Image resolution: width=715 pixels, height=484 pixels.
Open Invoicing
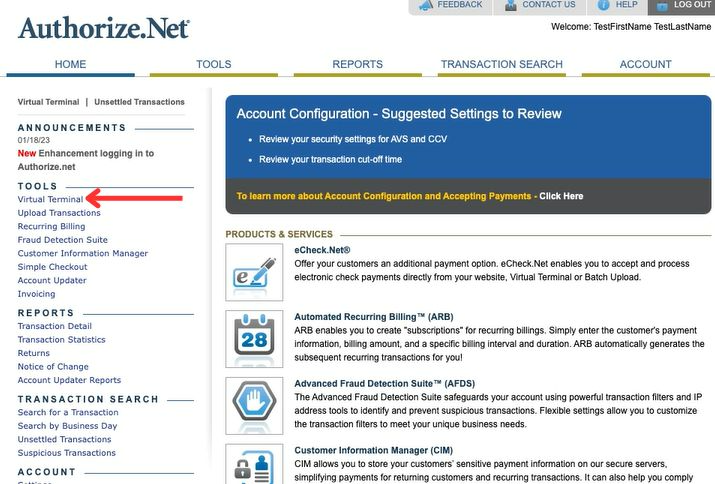tap(36, 294)
